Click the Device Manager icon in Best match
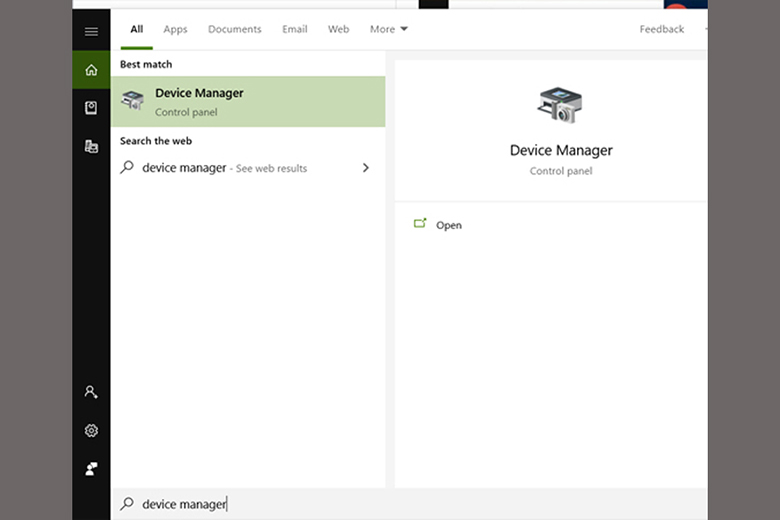 point(132,101)
